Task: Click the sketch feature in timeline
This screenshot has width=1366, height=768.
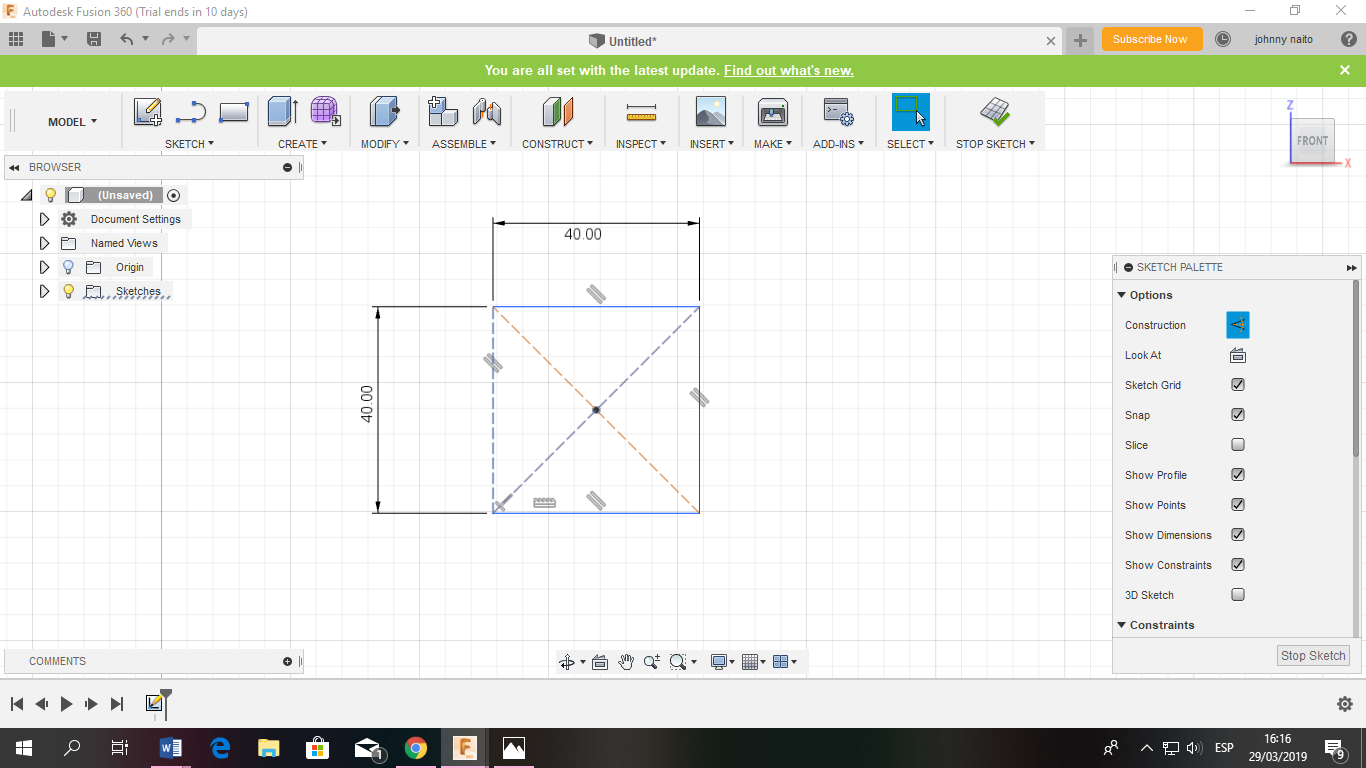Action: pos(154,704)
